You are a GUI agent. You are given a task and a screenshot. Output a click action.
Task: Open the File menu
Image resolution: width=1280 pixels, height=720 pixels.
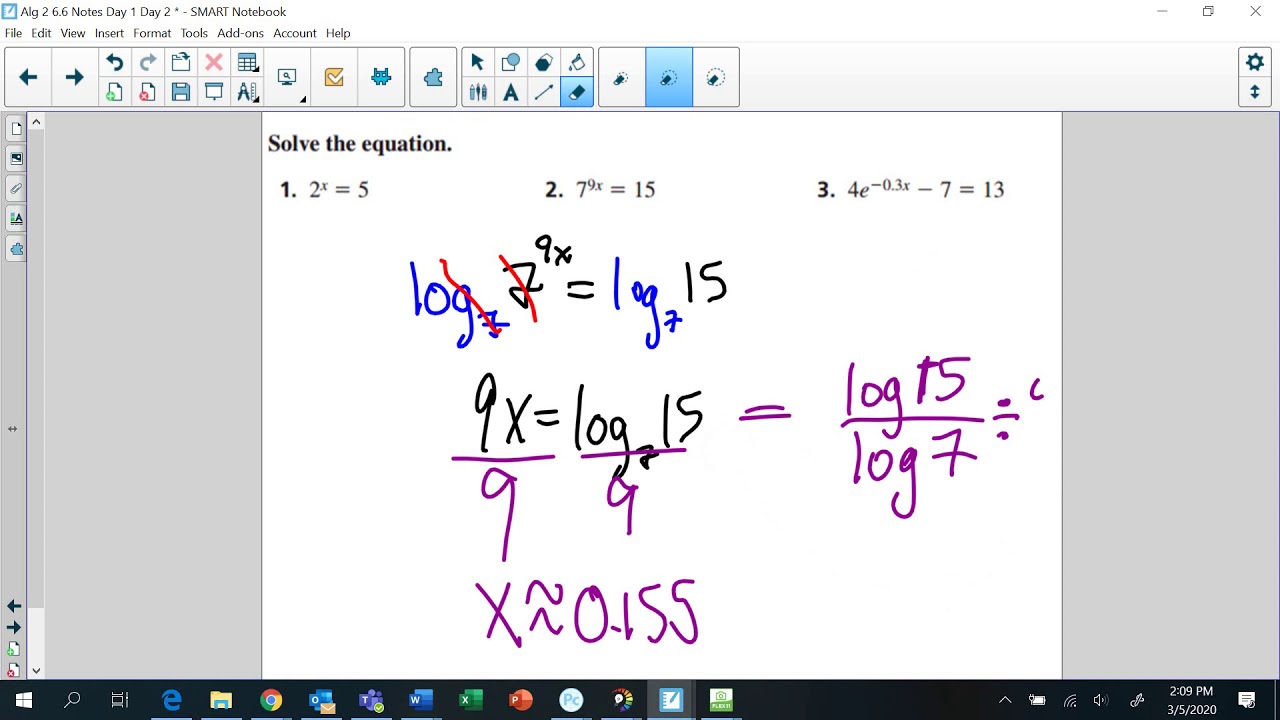(x=13, y=33)
